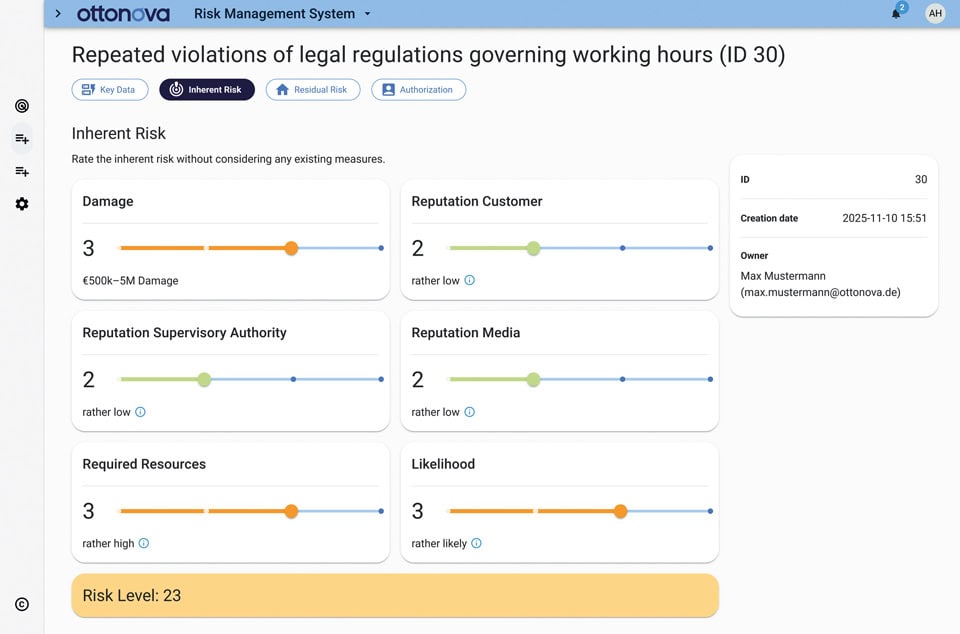Select the risk target icon in sidebar

[21, 105]
